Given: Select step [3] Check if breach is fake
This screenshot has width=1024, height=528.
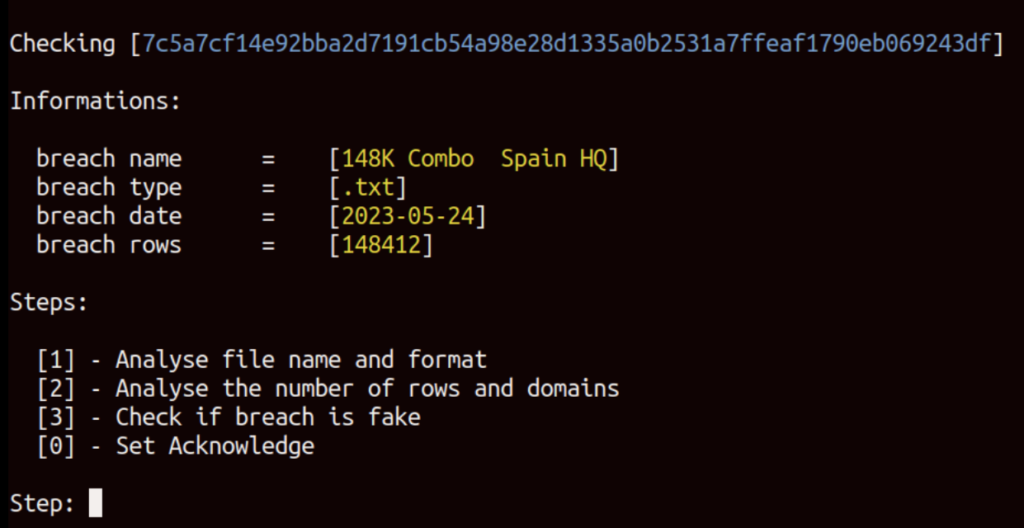Looking at the screenshot, I should (x=229, y=417).
